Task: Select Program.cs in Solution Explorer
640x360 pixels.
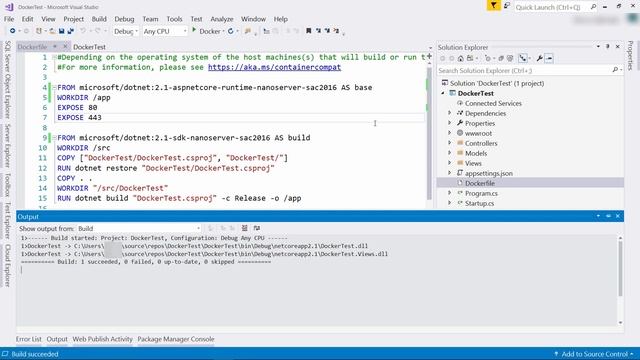Action: pyautogui.click(x=481, y=193)
